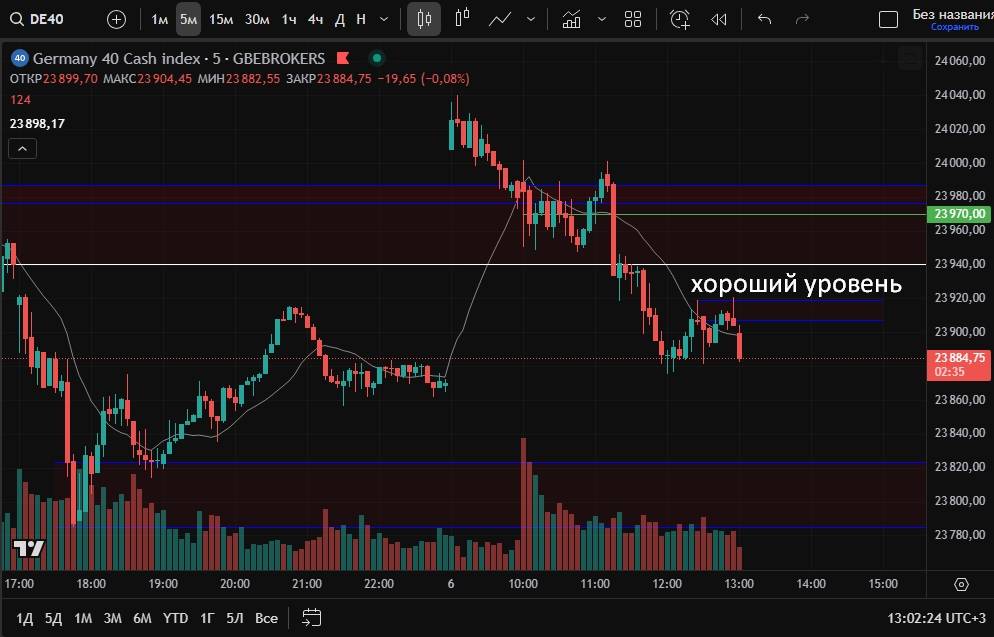
Task: Collapse the indicator legend with the chevron
Action: click(22, 149)
